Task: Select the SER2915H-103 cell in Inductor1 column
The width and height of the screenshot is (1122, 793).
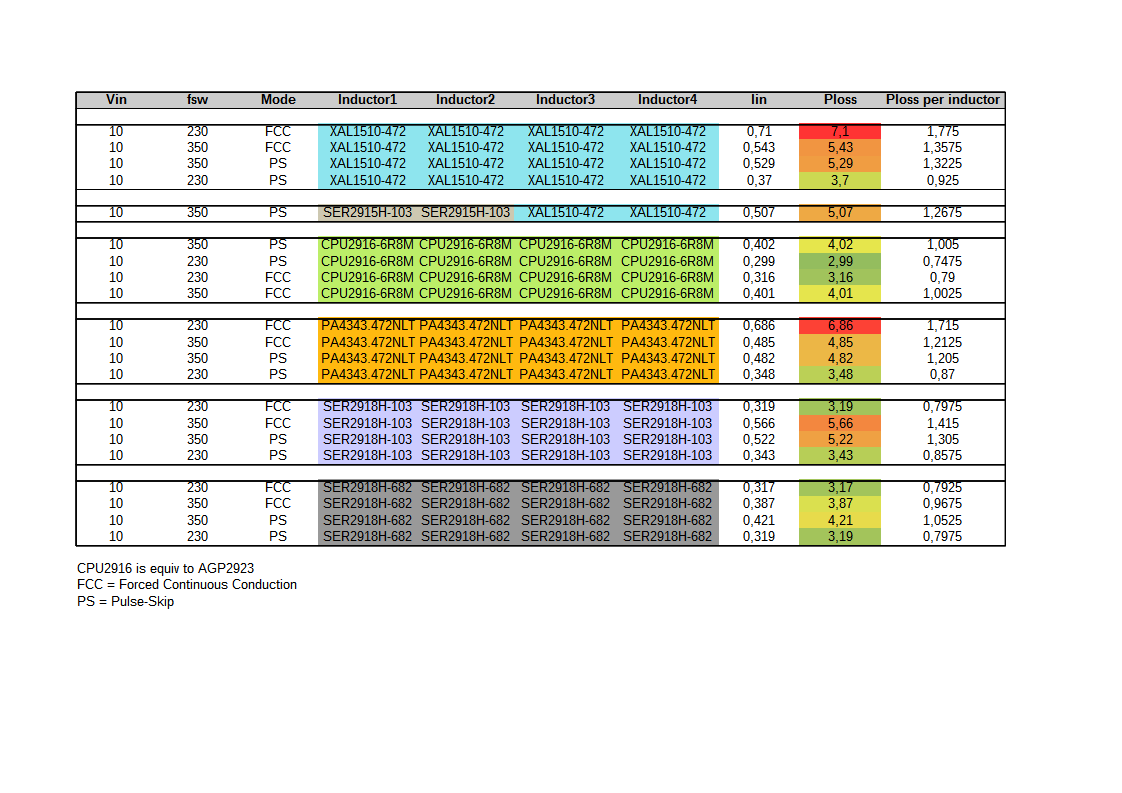Action: (367, 213)
